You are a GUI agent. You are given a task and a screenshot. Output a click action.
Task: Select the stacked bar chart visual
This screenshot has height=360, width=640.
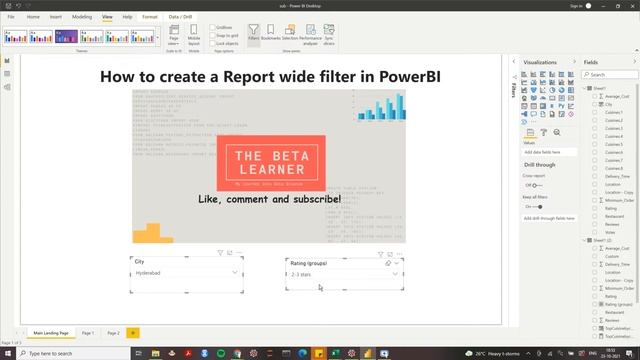(x=524, y=74)
